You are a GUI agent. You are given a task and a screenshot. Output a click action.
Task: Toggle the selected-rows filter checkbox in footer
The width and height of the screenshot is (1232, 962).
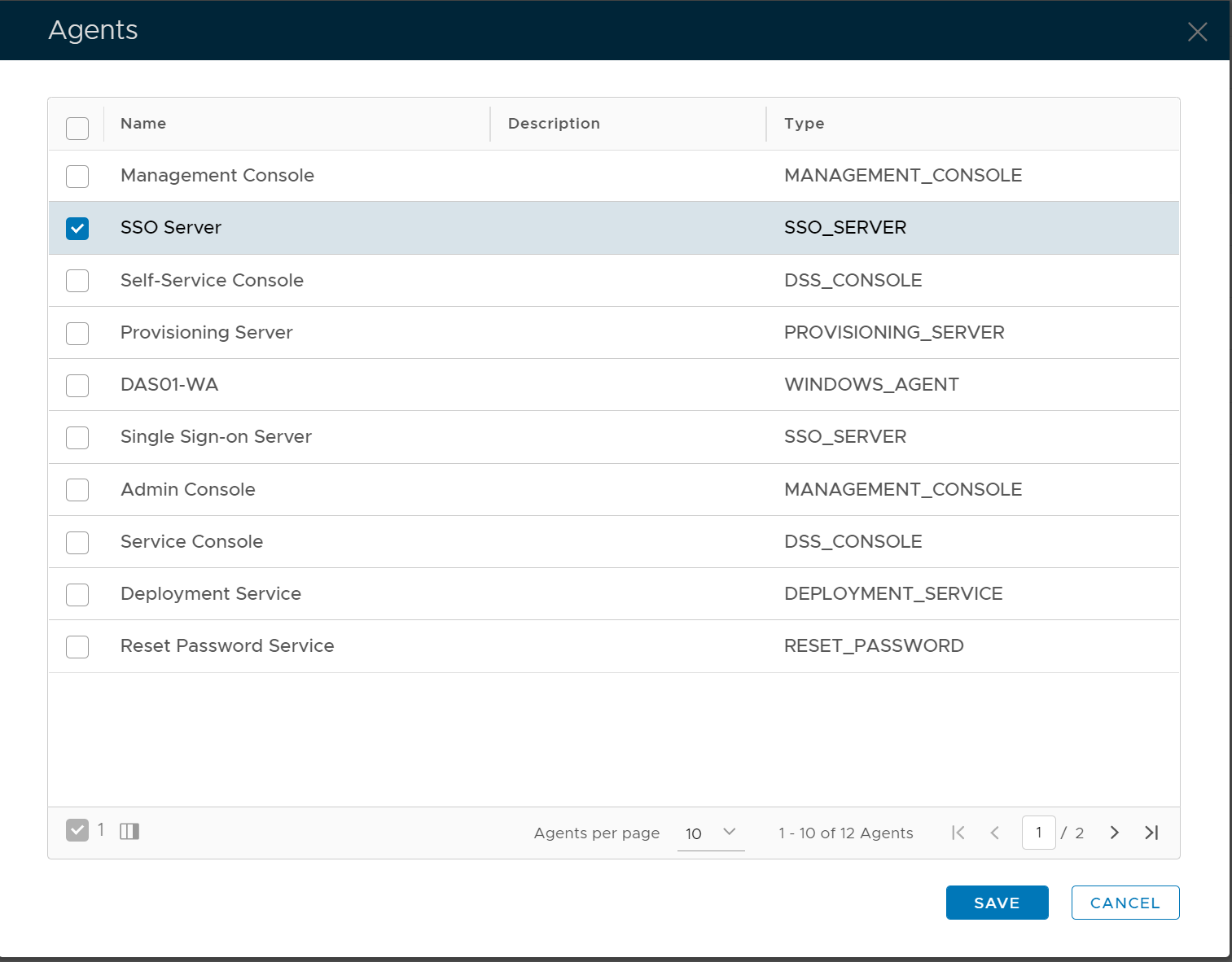pos(77,830)
